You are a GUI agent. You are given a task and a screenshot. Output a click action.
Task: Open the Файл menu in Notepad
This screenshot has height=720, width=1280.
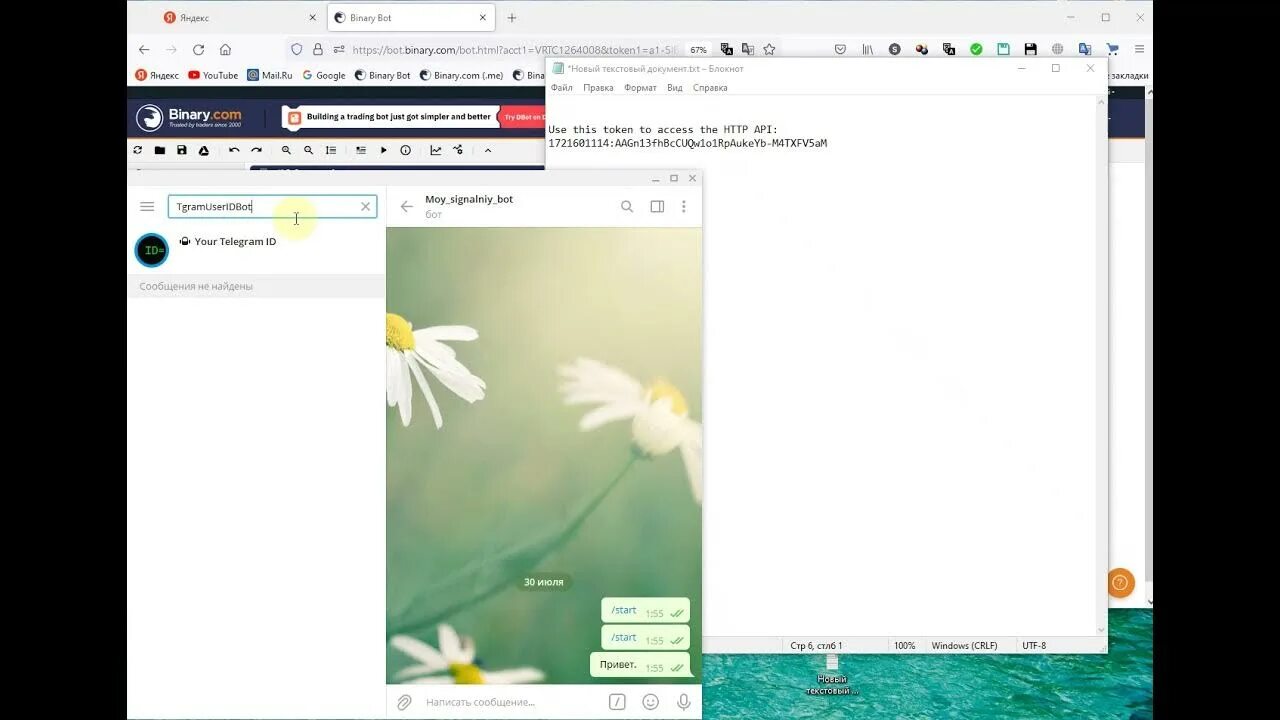(562, 88)
